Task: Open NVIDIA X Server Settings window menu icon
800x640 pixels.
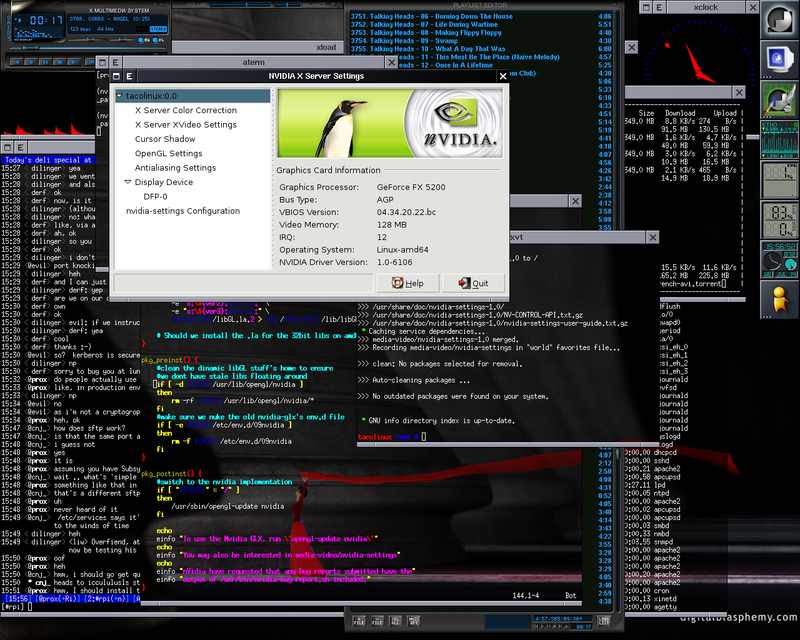Action: click(x=117, y=76)
